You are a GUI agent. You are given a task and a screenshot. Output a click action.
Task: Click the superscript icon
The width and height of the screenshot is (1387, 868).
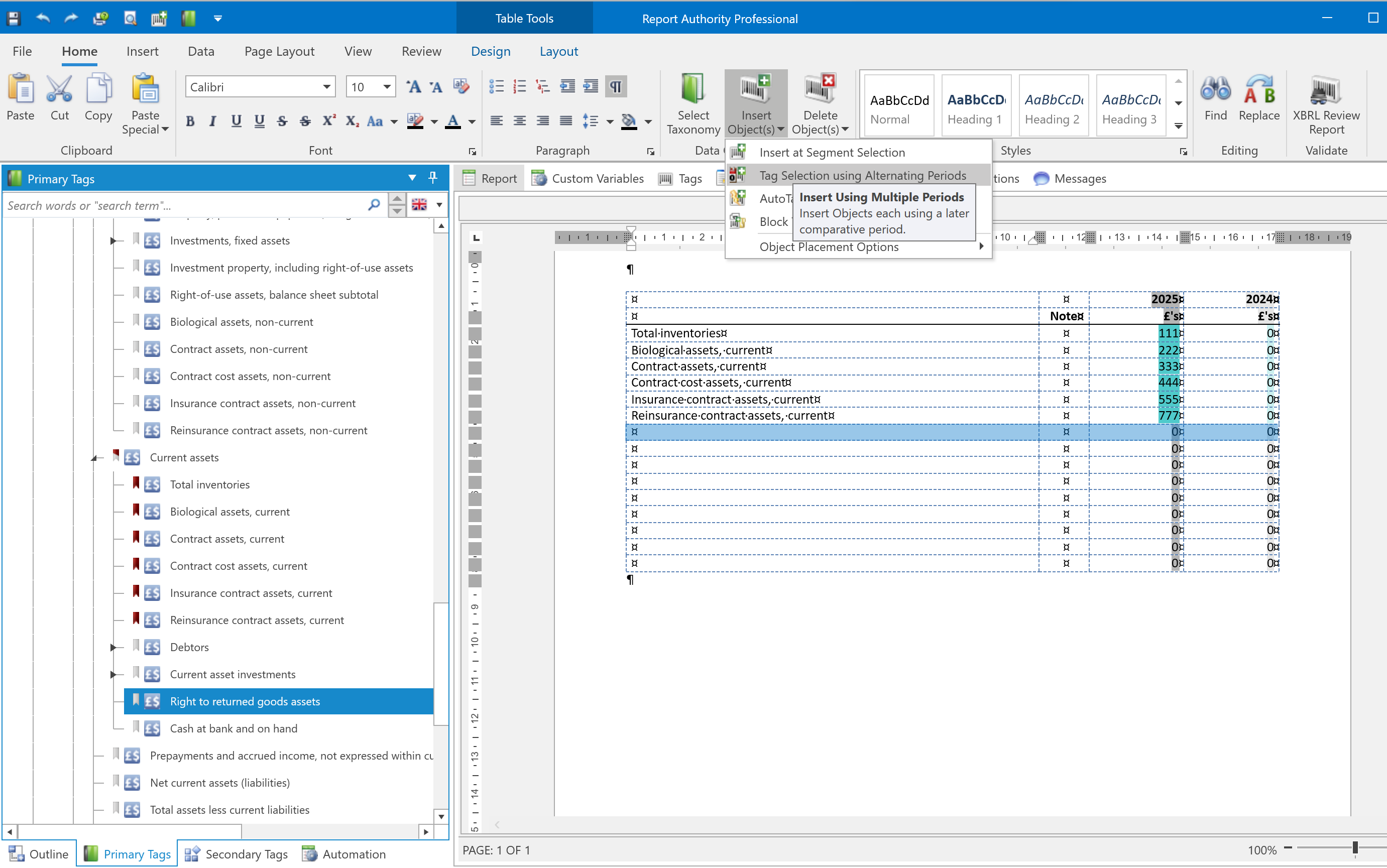coord(328,121)
